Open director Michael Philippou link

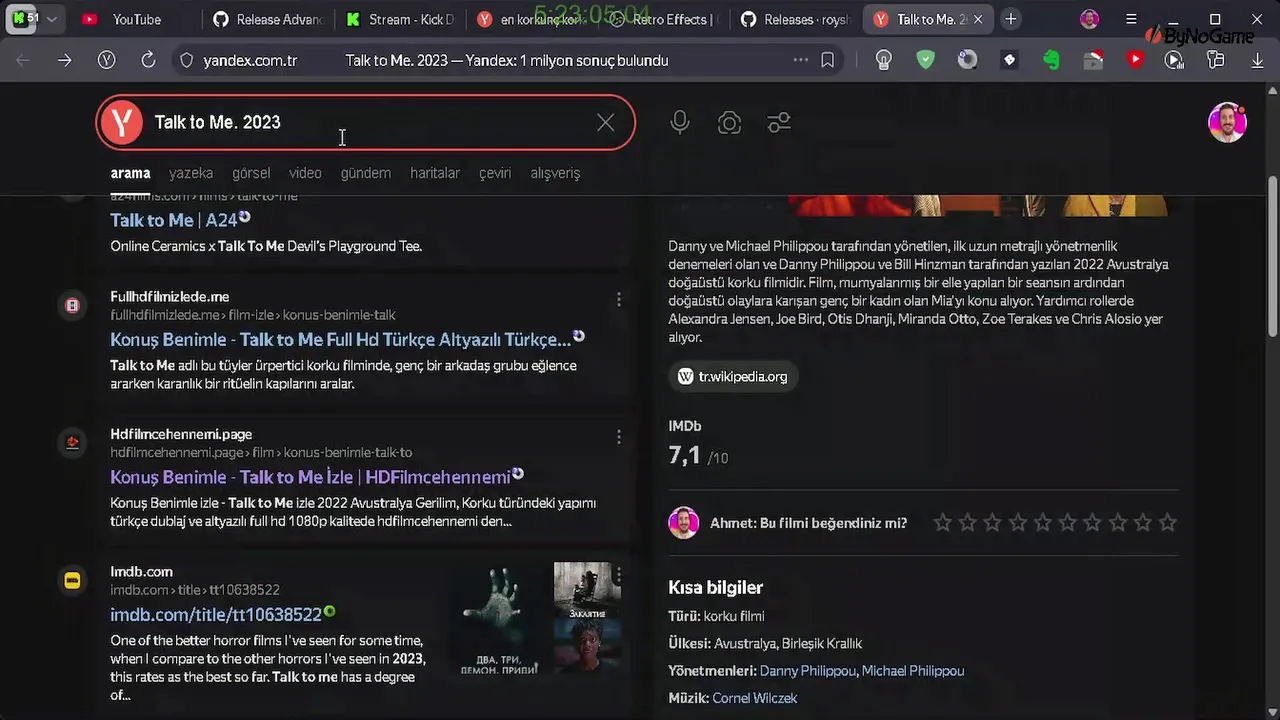pos(913,671)
